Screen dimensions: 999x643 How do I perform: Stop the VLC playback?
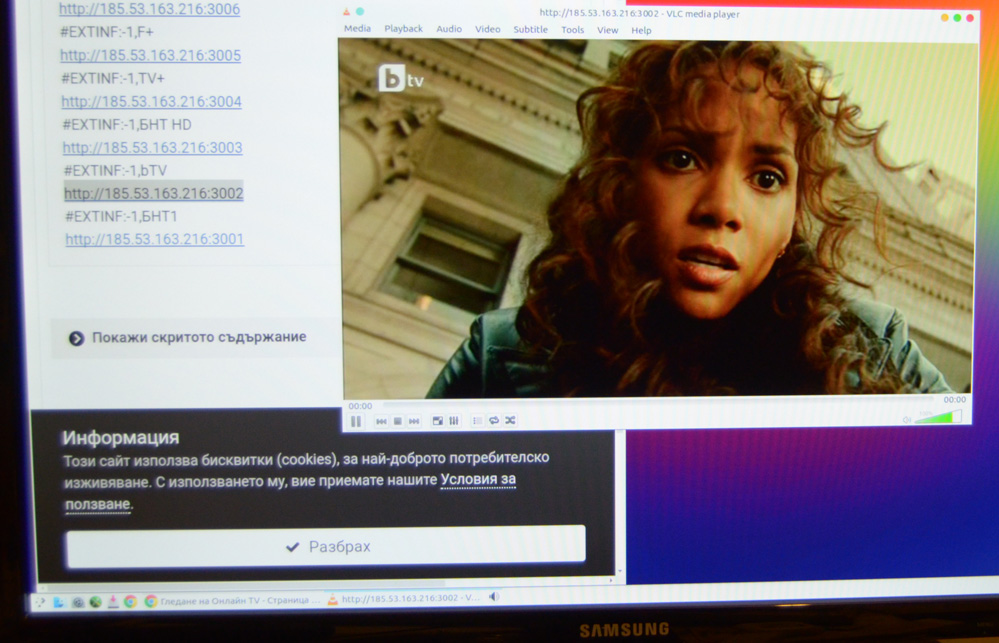tap(398, 421)
